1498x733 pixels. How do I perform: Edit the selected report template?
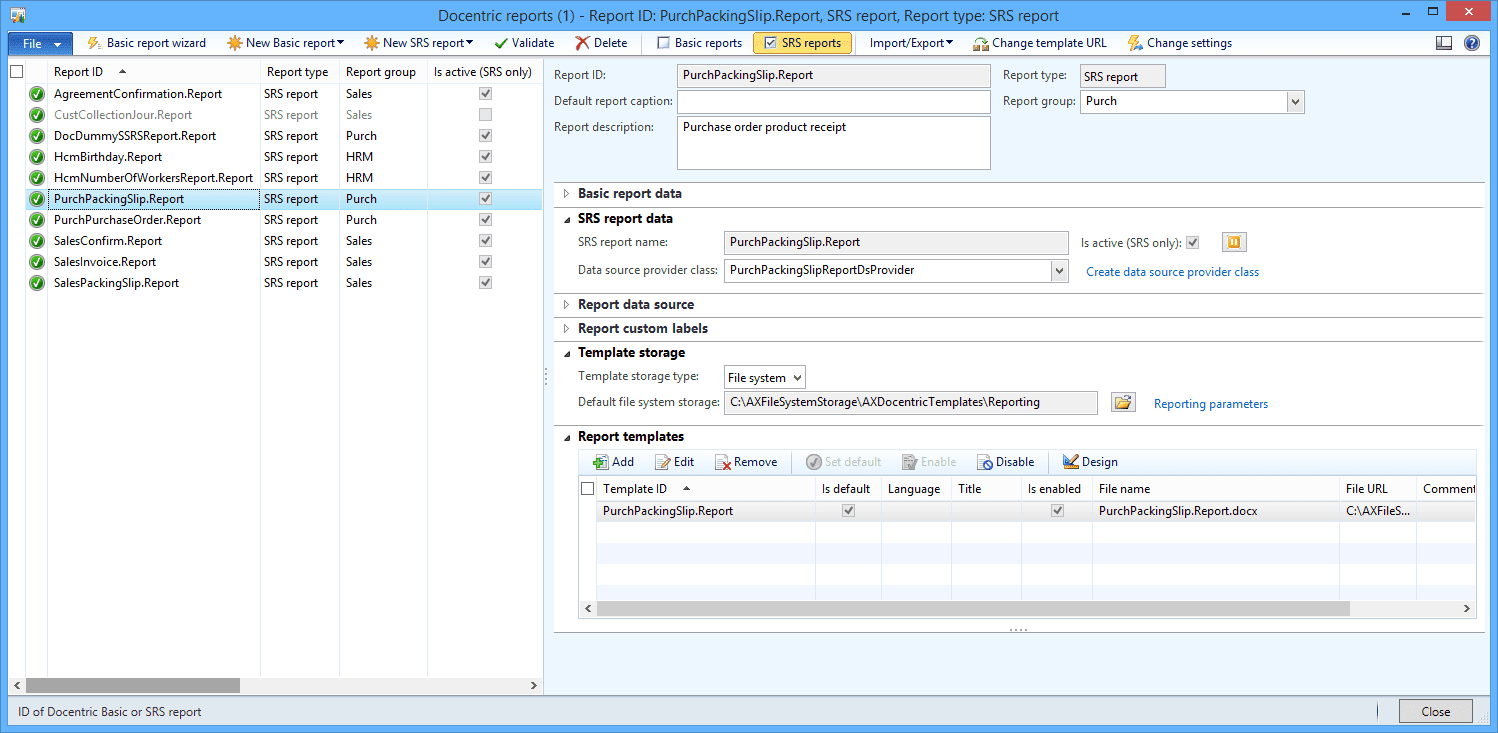click(x=674, y=462)
